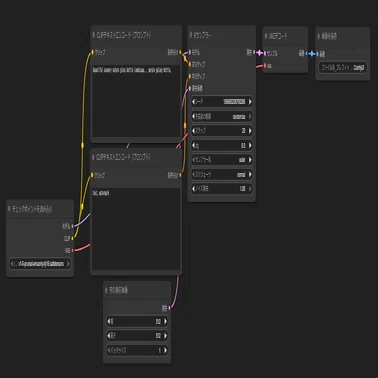378x378 pixels.
Task: Click the サンプル input port on VAEデコード
Action: click(265, 53)
